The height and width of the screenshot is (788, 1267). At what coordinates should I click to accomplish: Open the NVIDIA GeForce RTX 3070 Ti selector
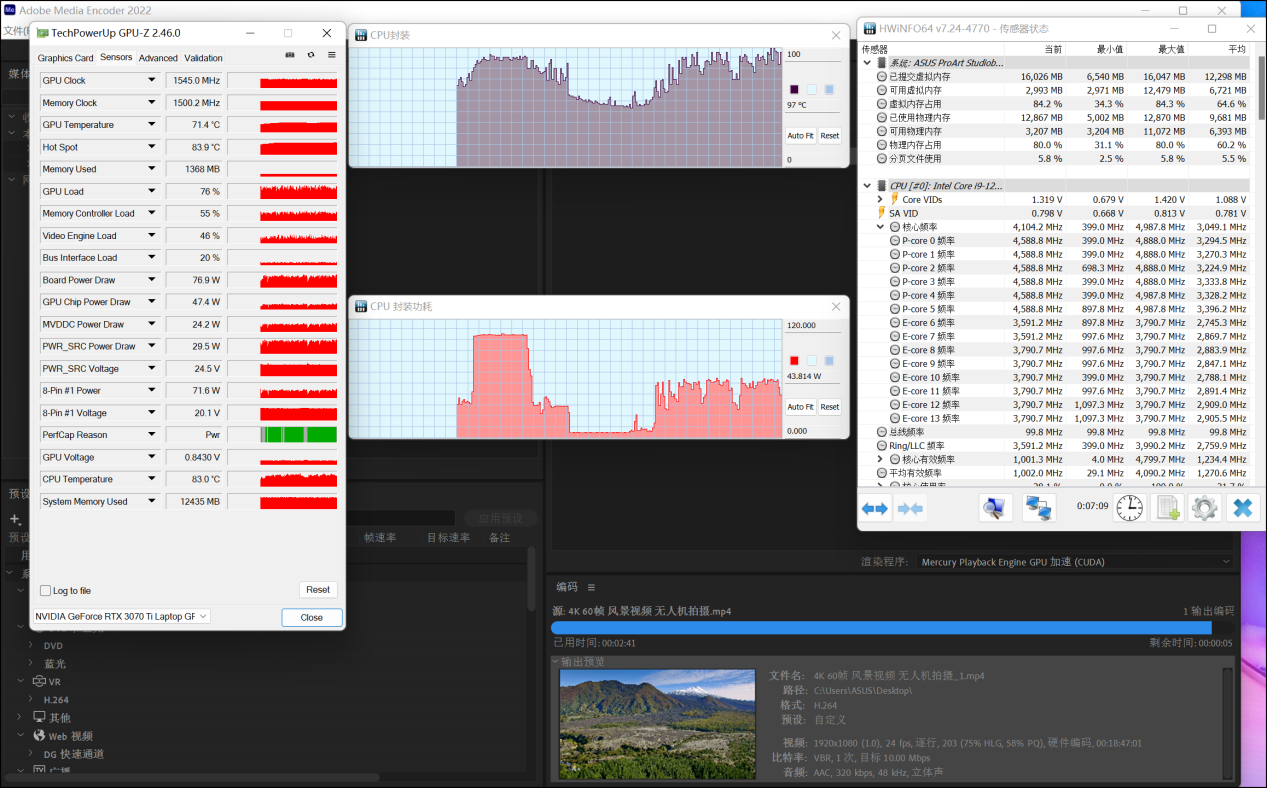pos(121,617)
